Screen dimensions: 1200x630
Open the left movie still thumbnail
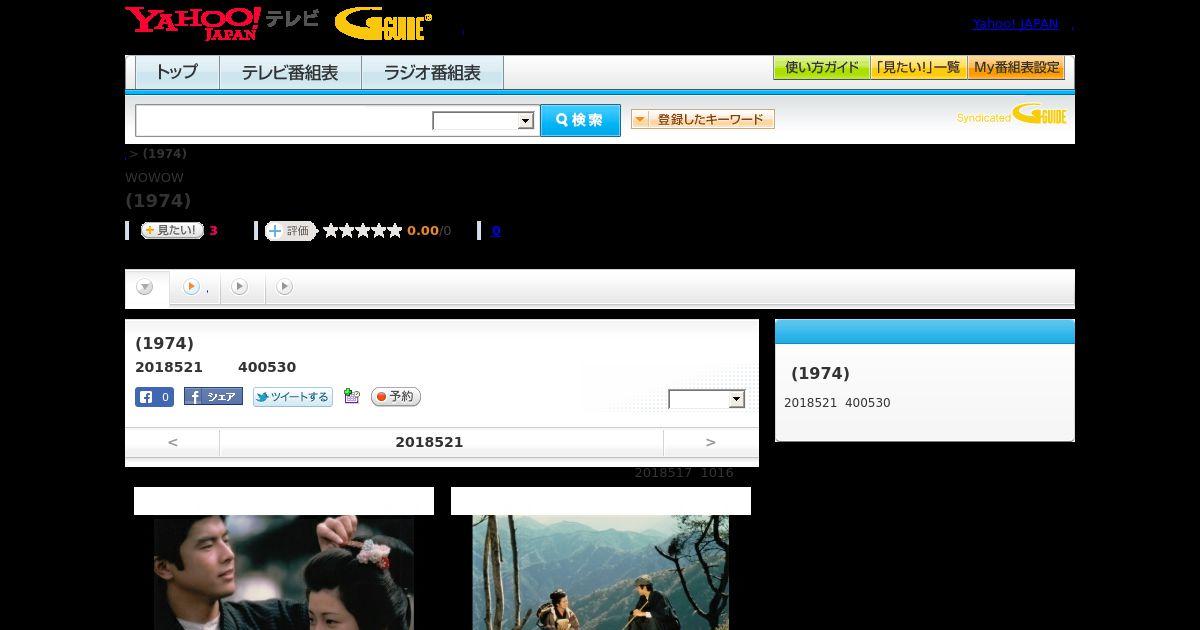click(x=284, y=572)
